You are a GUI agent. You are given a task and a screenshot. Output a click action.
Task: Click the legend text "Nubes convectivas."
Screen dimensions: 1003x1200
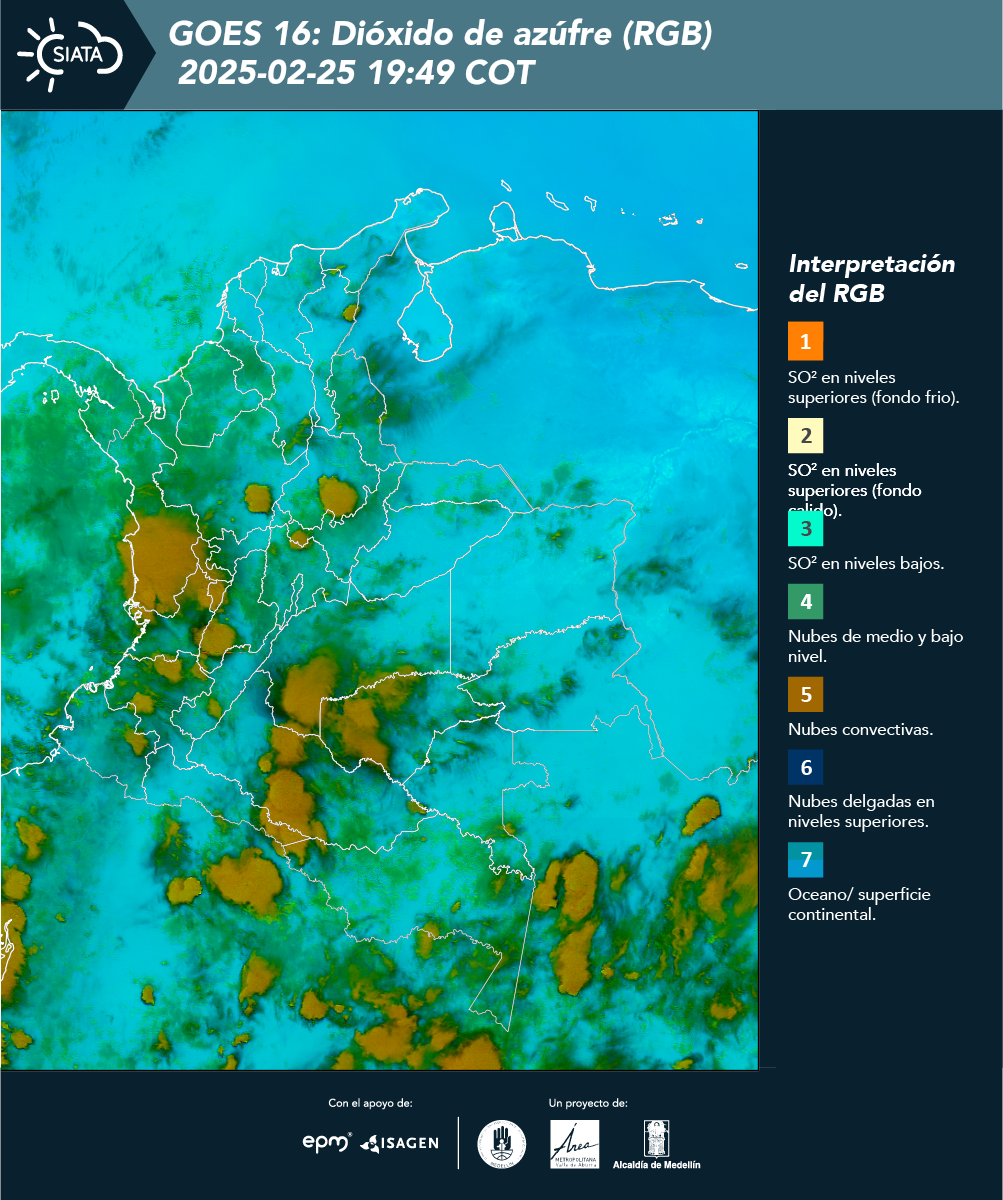[x=861, y=729]
